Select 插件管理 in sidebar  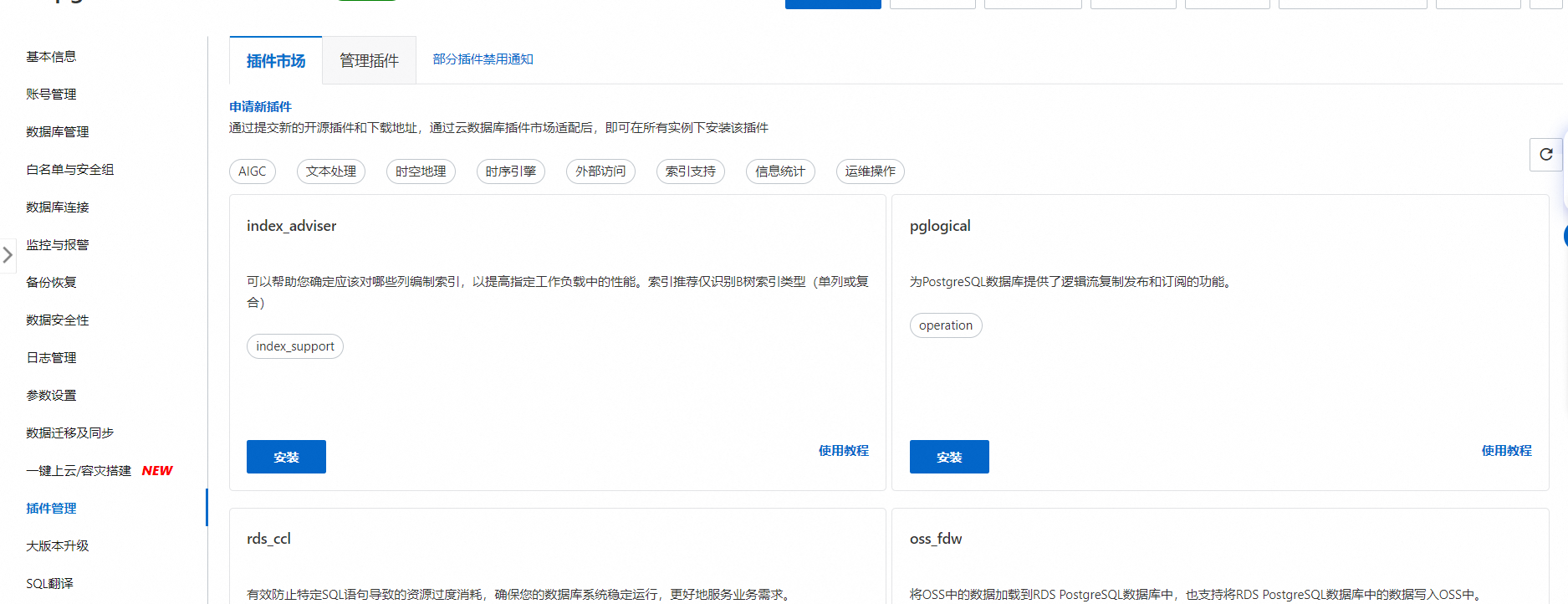click(x=51, y=508)
